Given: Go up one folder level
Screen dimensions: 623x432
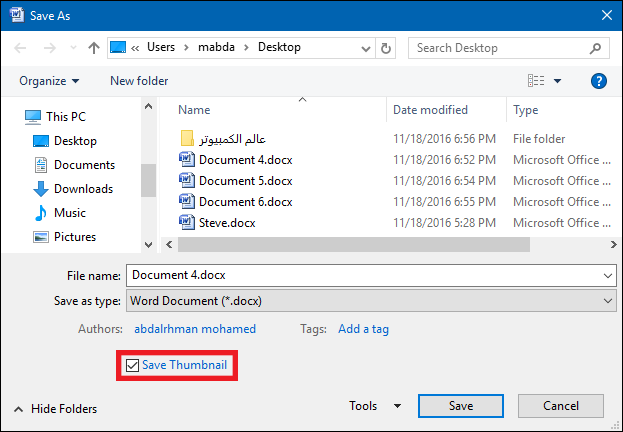Looking at the screenshot, I should [x=94, y=48].
